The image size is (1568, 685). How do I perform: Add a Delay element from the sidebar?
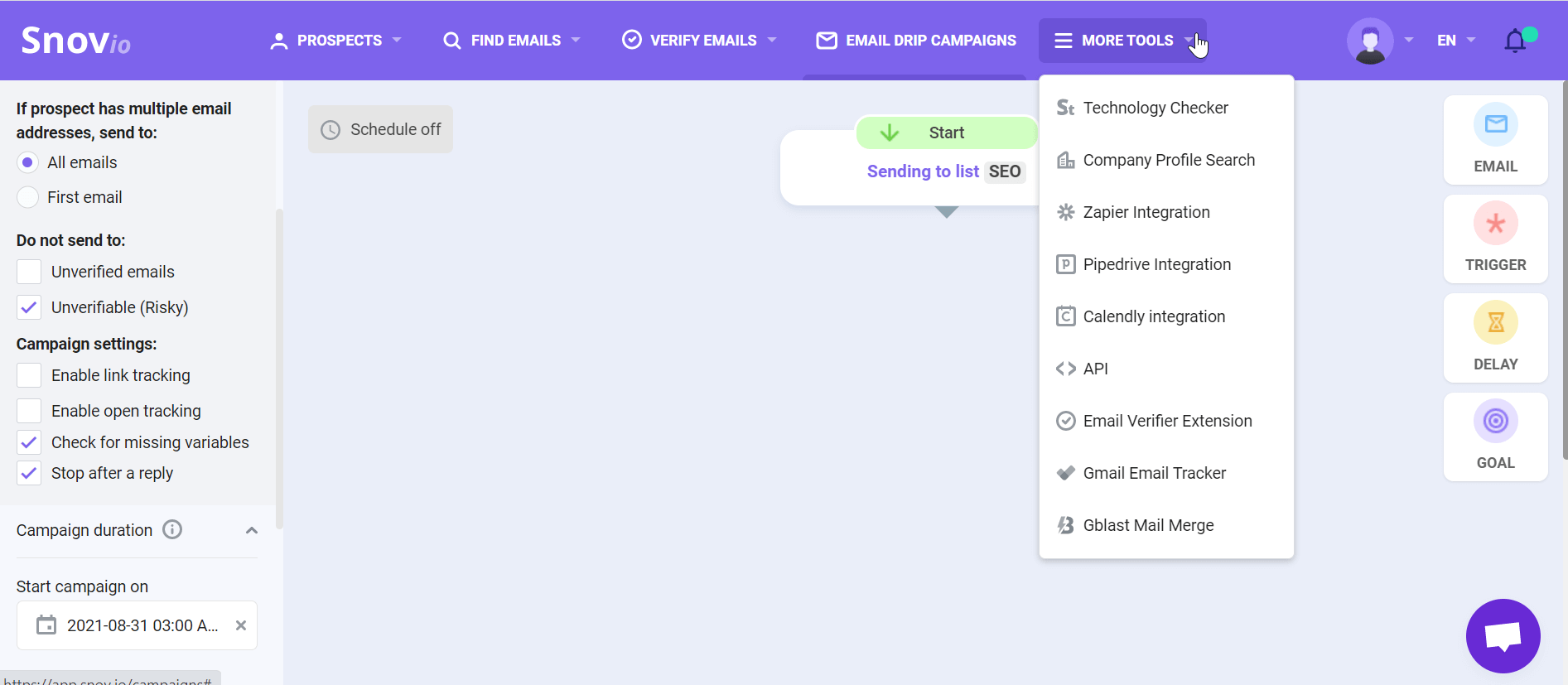[x=1495, y=337]
